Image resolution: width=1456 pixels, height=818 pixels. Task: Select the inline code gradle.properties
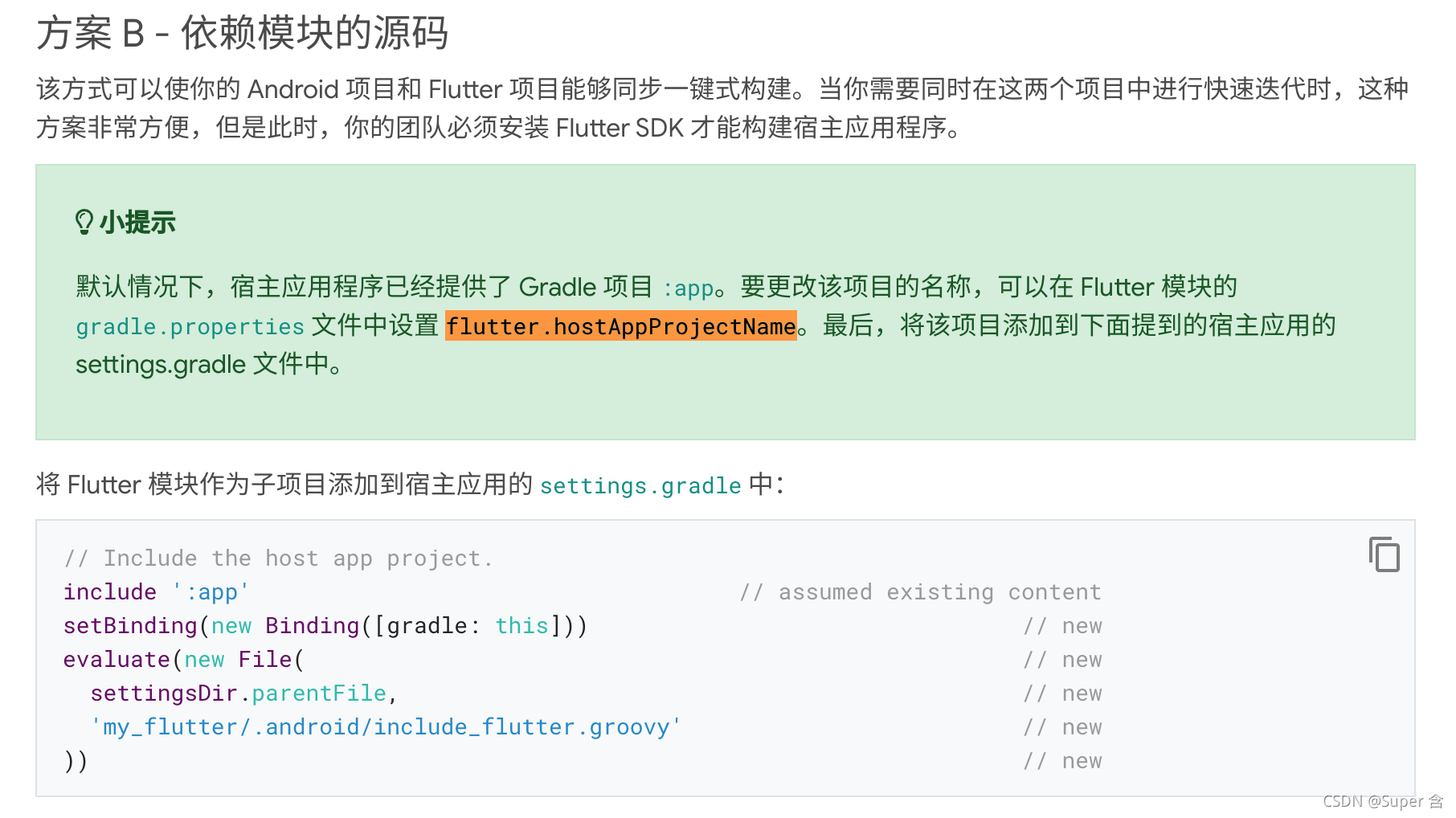coord(188,326)
